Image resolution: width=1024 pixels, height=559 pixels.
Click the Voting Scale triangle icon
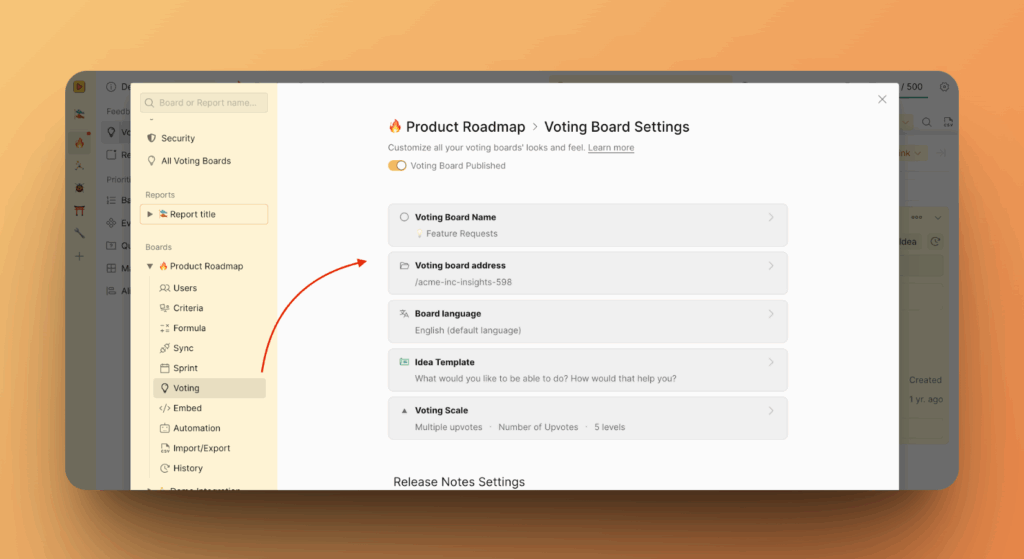pos(404,411)
